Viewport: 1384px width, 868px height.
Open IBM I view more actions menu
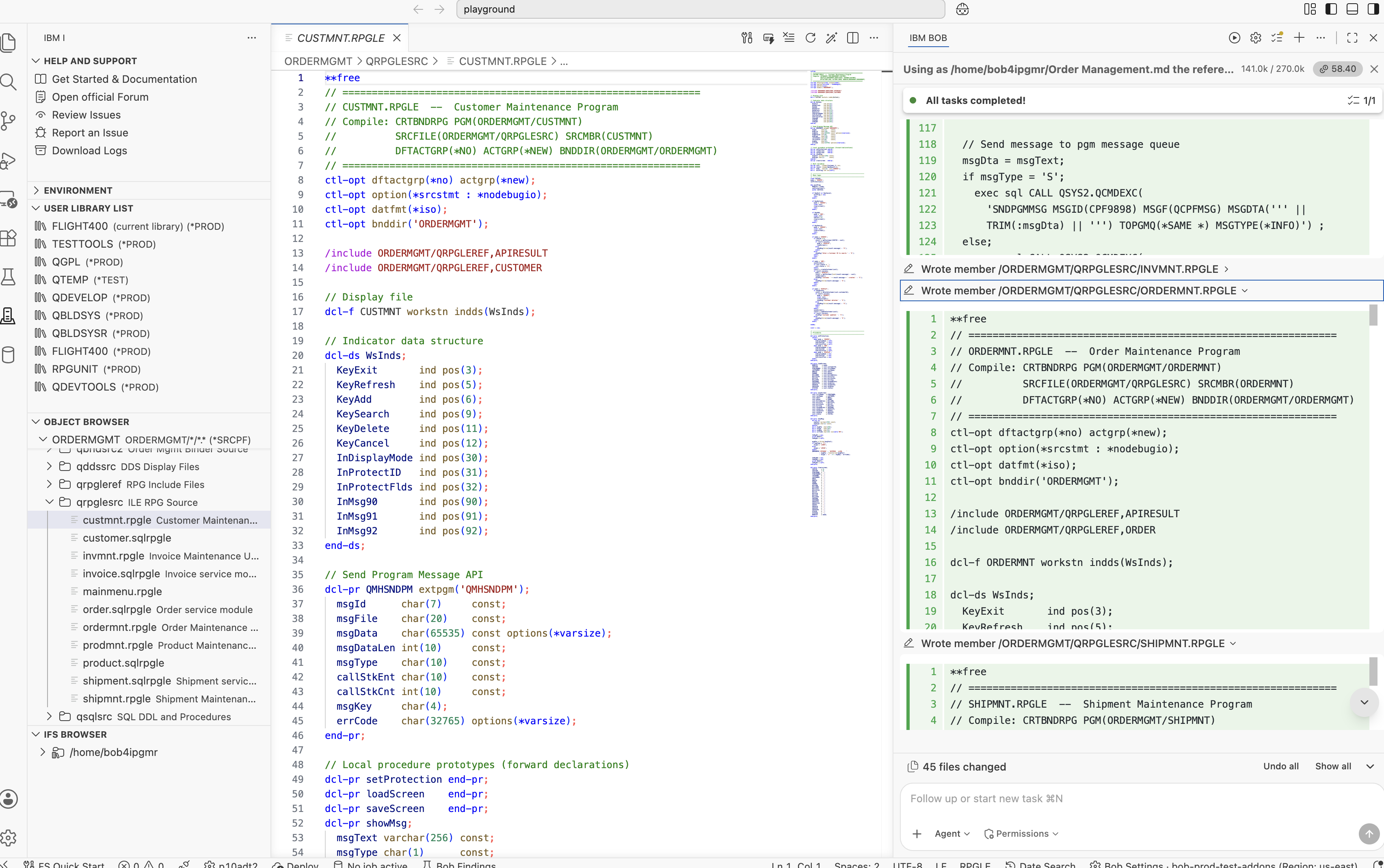251,38
